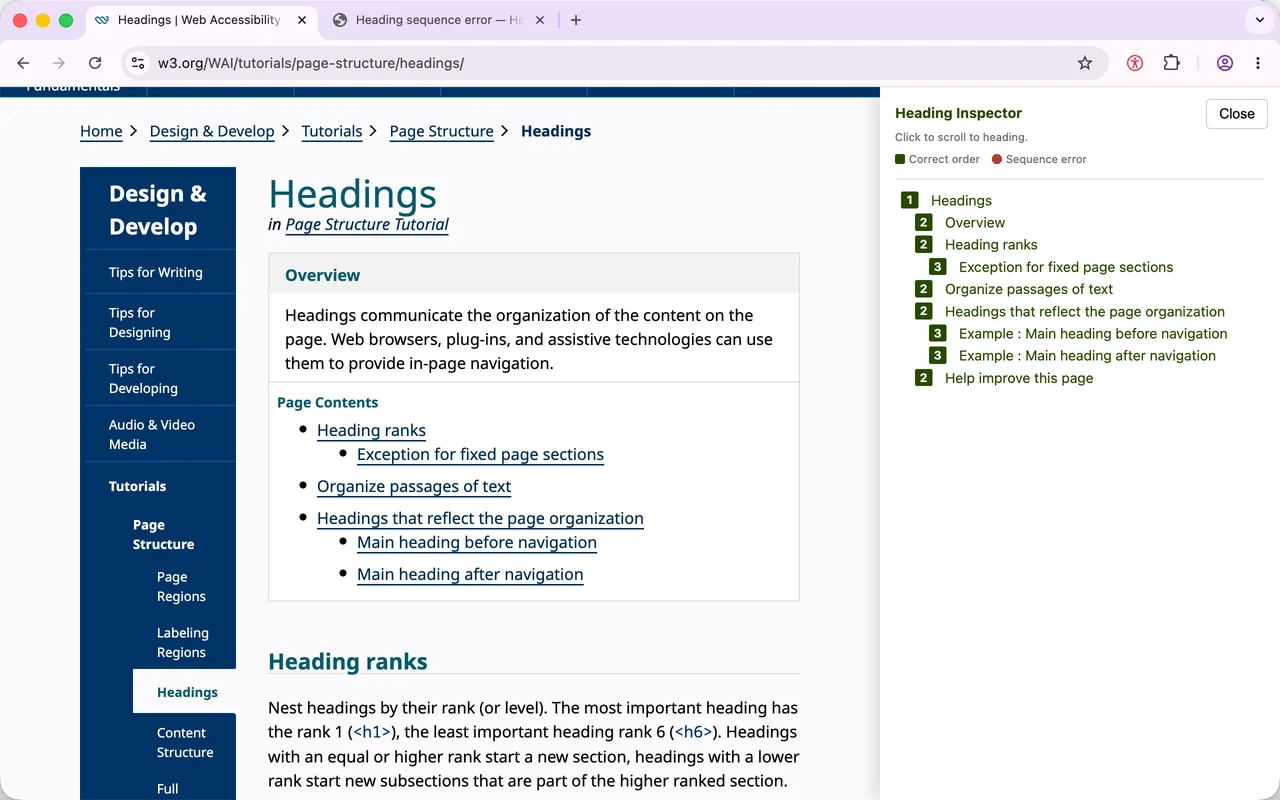
Task: Open the profile avatar icon
Action: pos(1224,63)
